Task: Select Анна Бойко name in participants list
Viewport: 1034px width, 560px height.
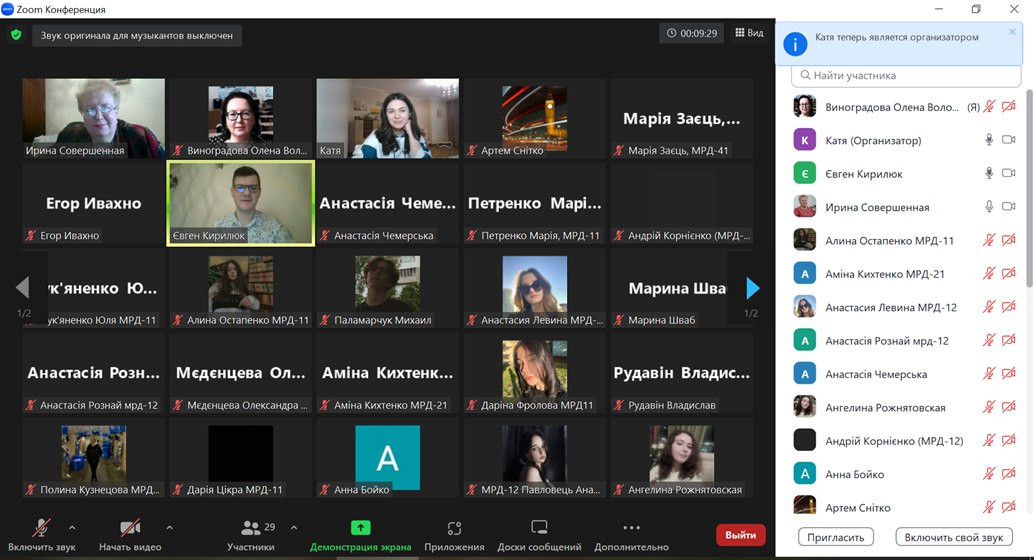Action: [x=855, y=474]
